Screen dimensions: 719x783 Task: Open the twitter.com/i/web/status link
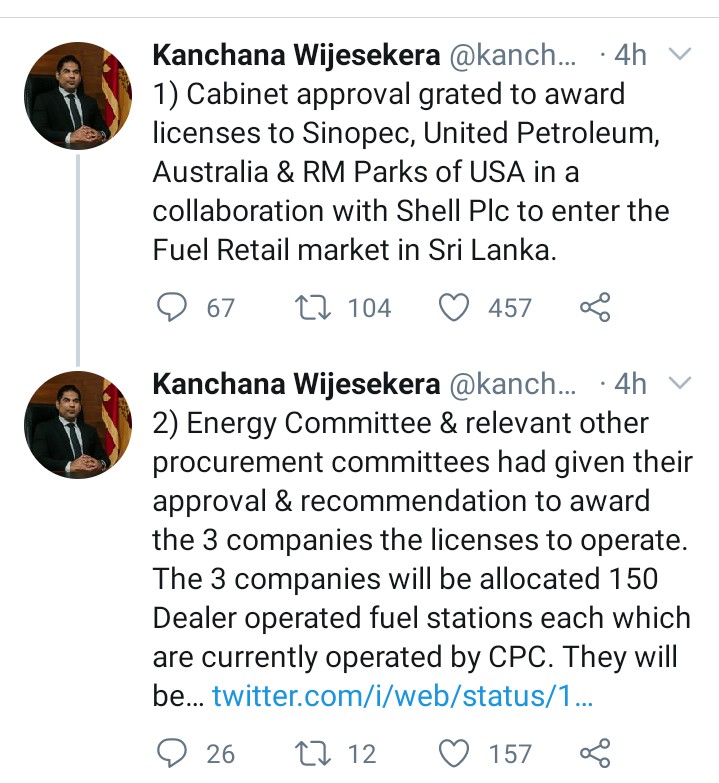402,696
